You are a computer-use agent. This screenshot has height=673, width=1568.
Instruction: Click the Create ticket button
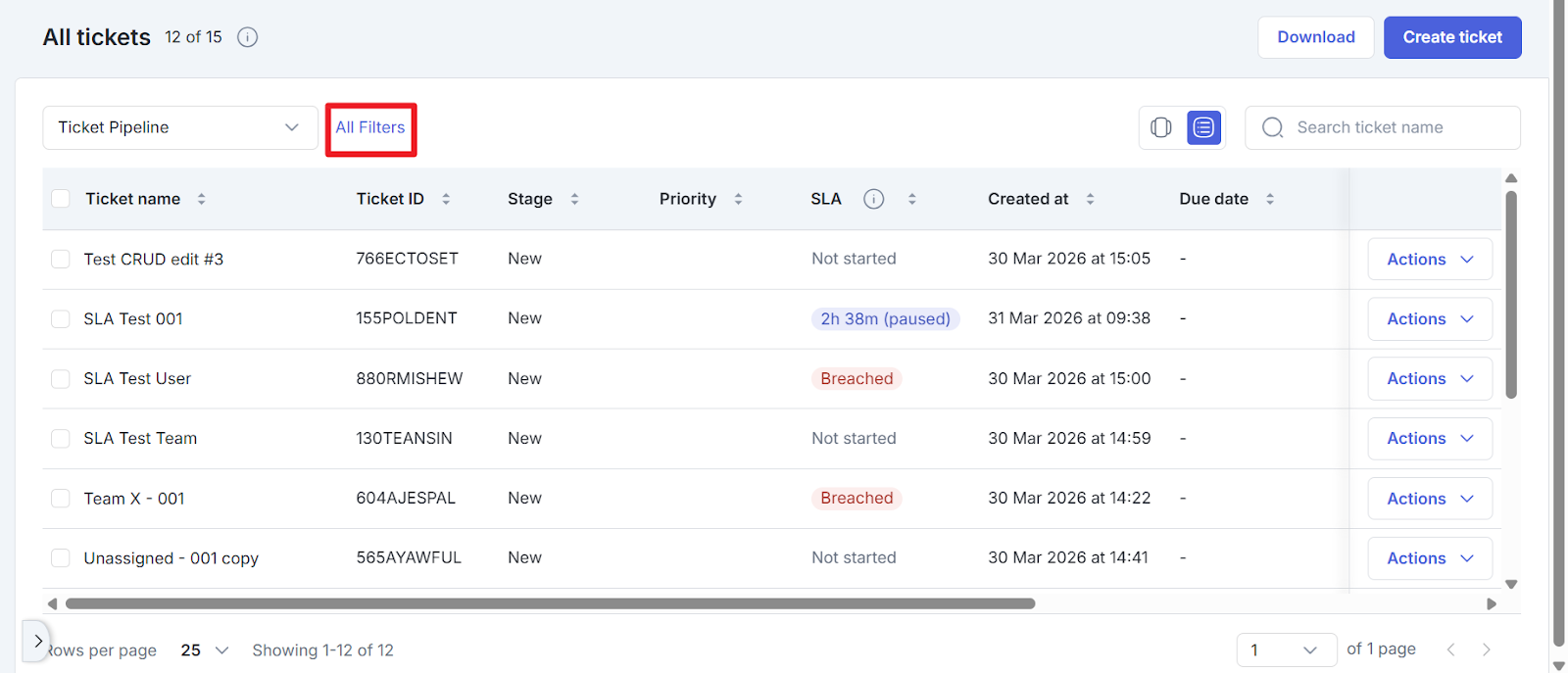point(1451,37)
